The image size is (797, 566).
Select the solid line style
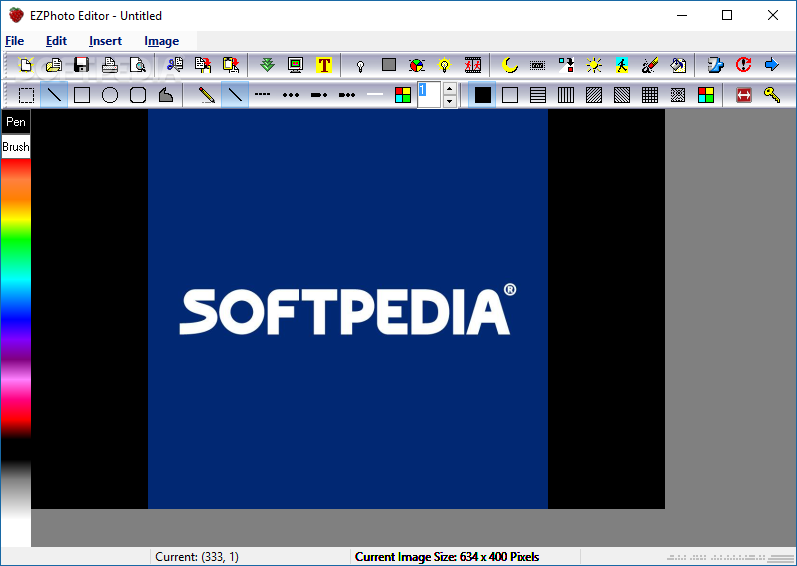(235, 95)
